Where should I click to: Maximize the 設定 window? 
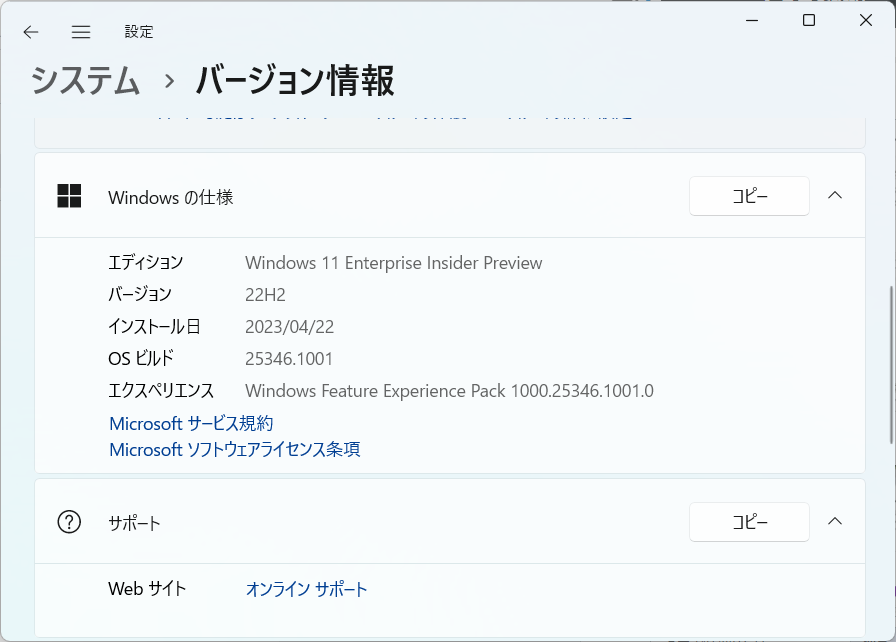pos(809,21)
